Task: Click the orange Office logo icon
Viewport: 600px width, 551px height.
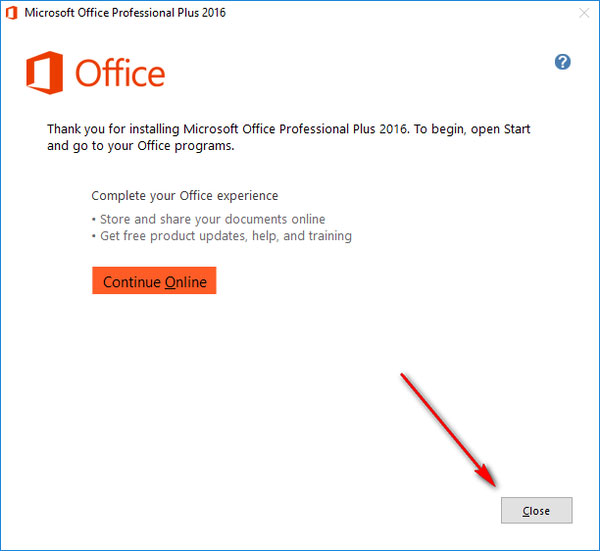Action: [46, 73]
